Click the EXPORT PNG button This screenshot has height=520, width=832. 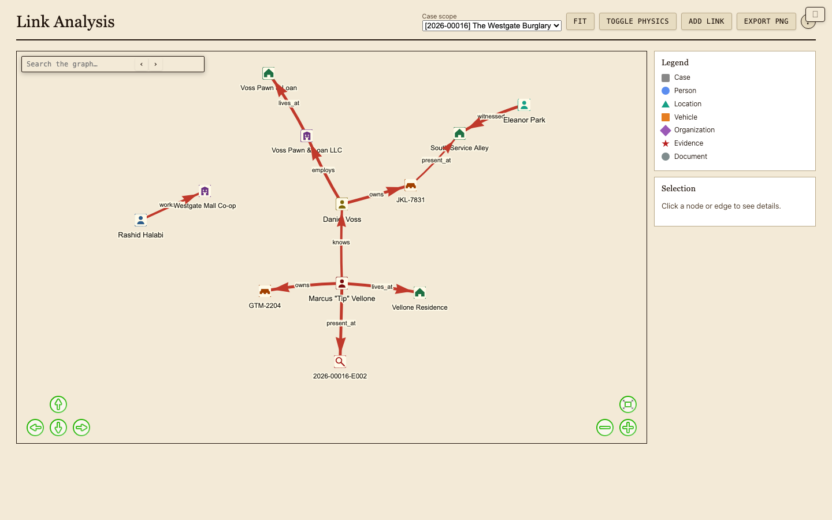coord(766,21)
